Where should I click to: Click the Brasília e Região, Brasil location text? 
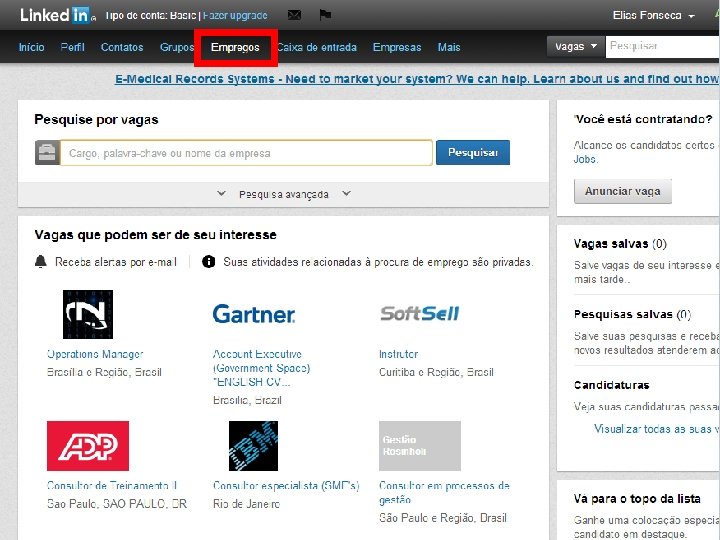[104, 372]
